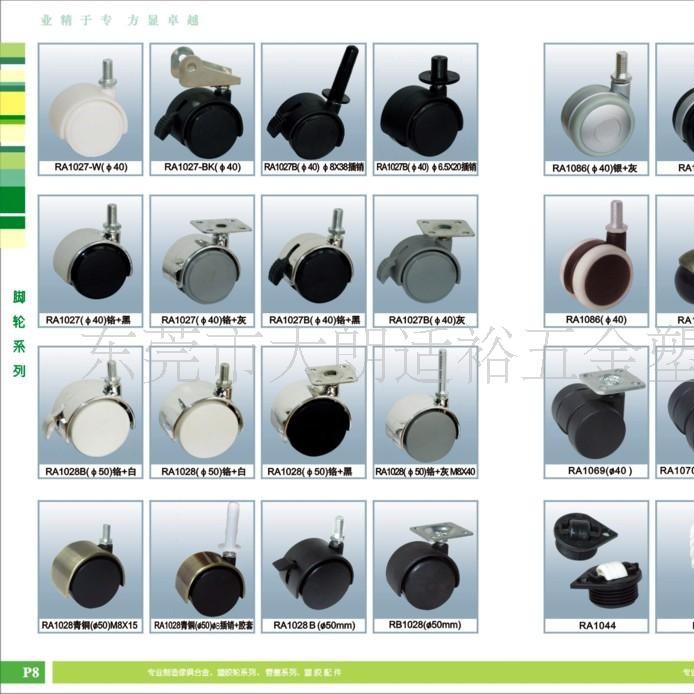Open the RA1028 chrome+grey M8X40 caster picture
Screen dimensions: 694x694
point(425,406)
